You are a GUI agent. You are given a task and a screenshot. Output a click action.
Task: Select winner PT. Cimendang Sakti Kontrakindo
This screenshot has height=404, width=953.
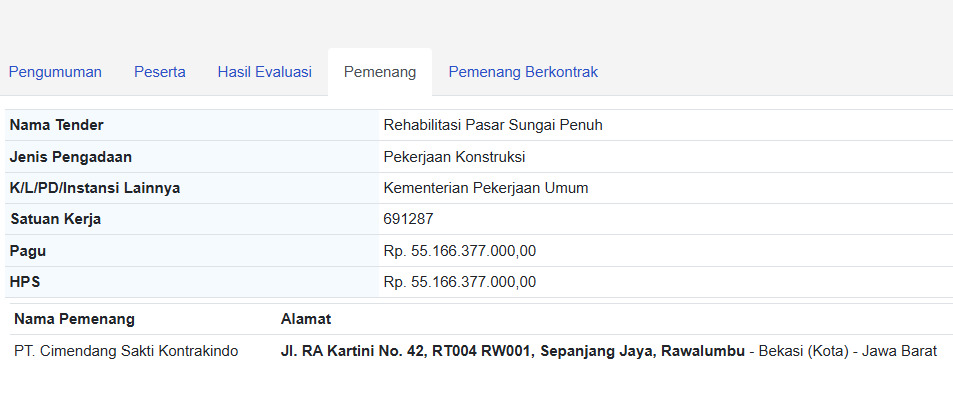tap(126, 351)
